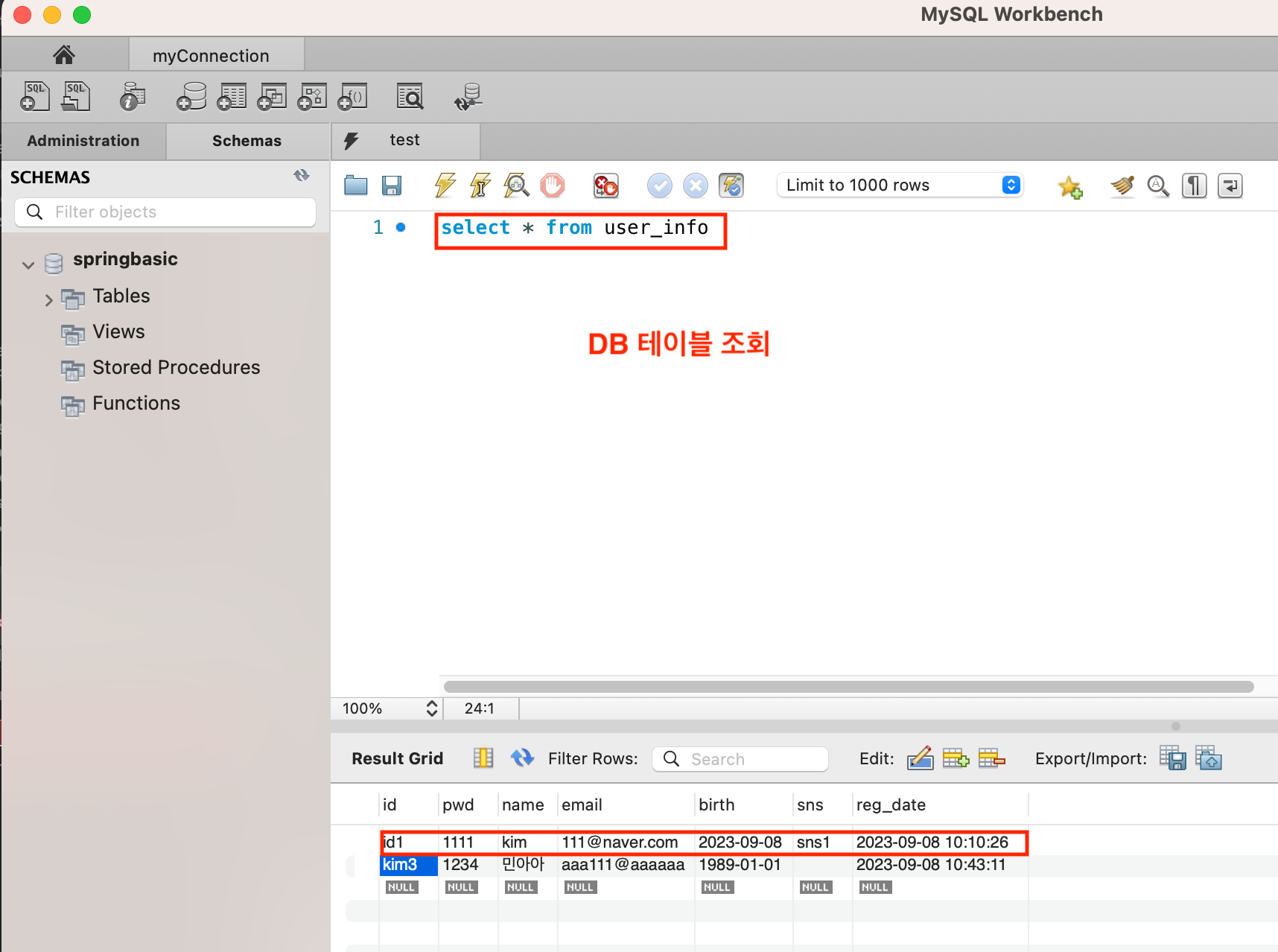Click the horizontal editor scrollbar
The image size is (1278, 952).
coord(848,686)
